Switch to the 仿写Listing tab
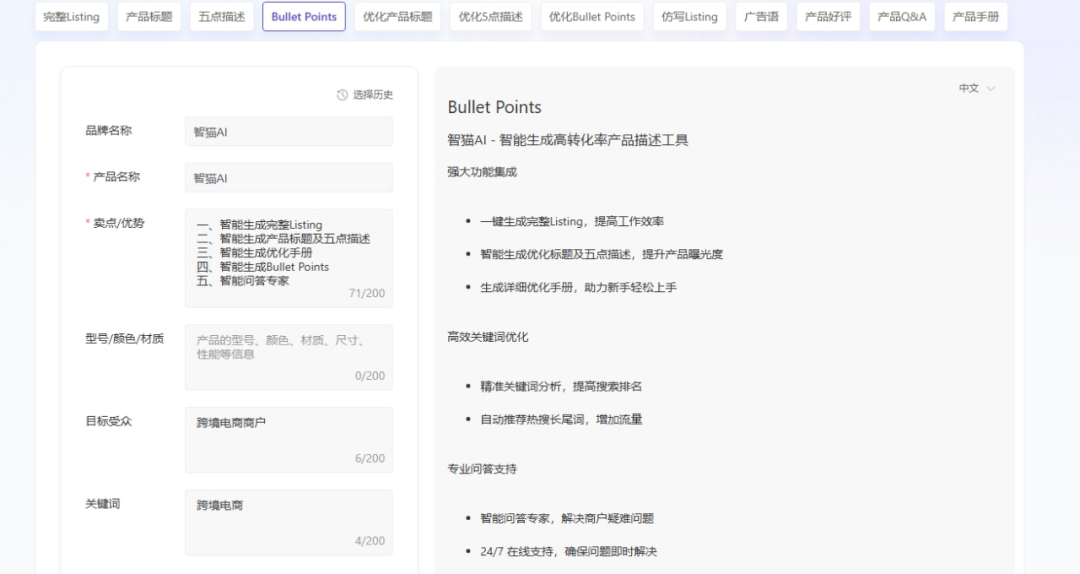Viewport: 1080px width, 574px height. (689, 17)
